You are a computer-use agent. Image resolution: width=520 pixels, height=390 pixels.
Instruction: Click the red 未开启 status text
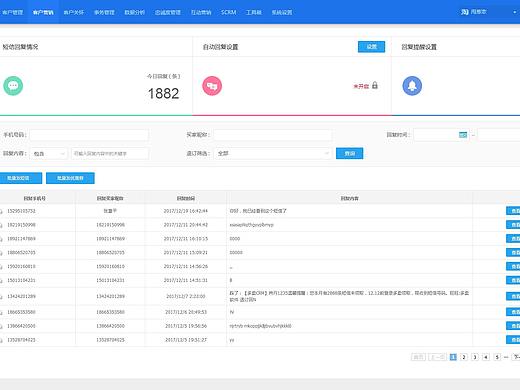pyautogui.click(x=361, y=86)
